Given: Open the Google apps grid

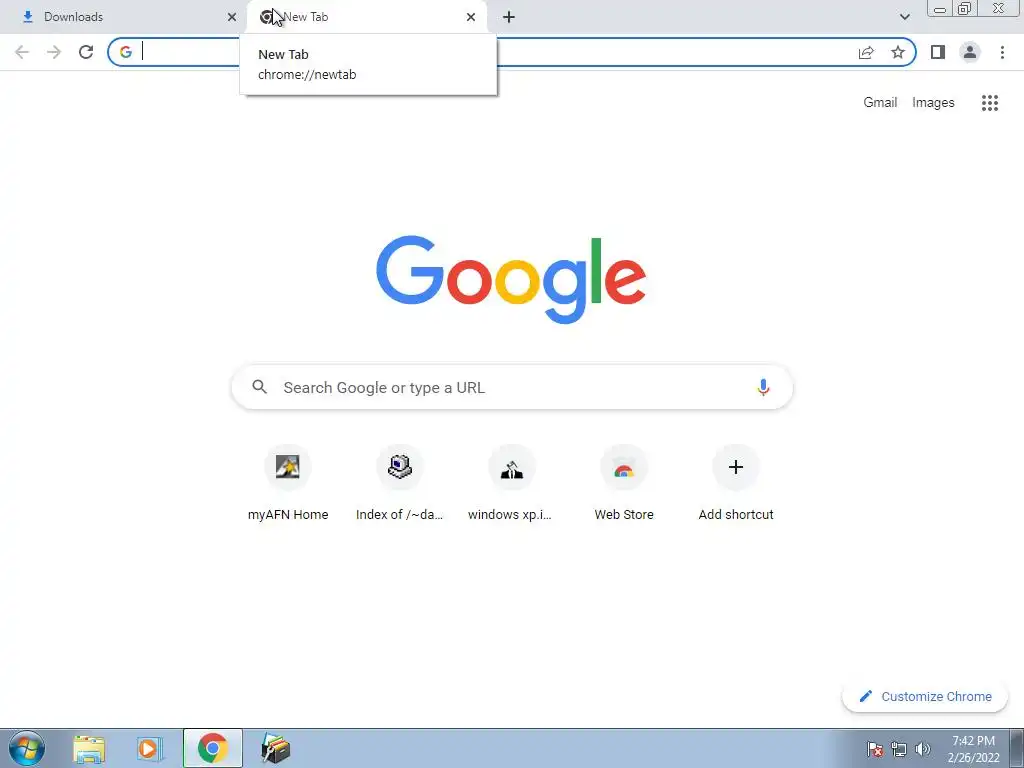Looking at the screenshot, I should pos(989,103).
